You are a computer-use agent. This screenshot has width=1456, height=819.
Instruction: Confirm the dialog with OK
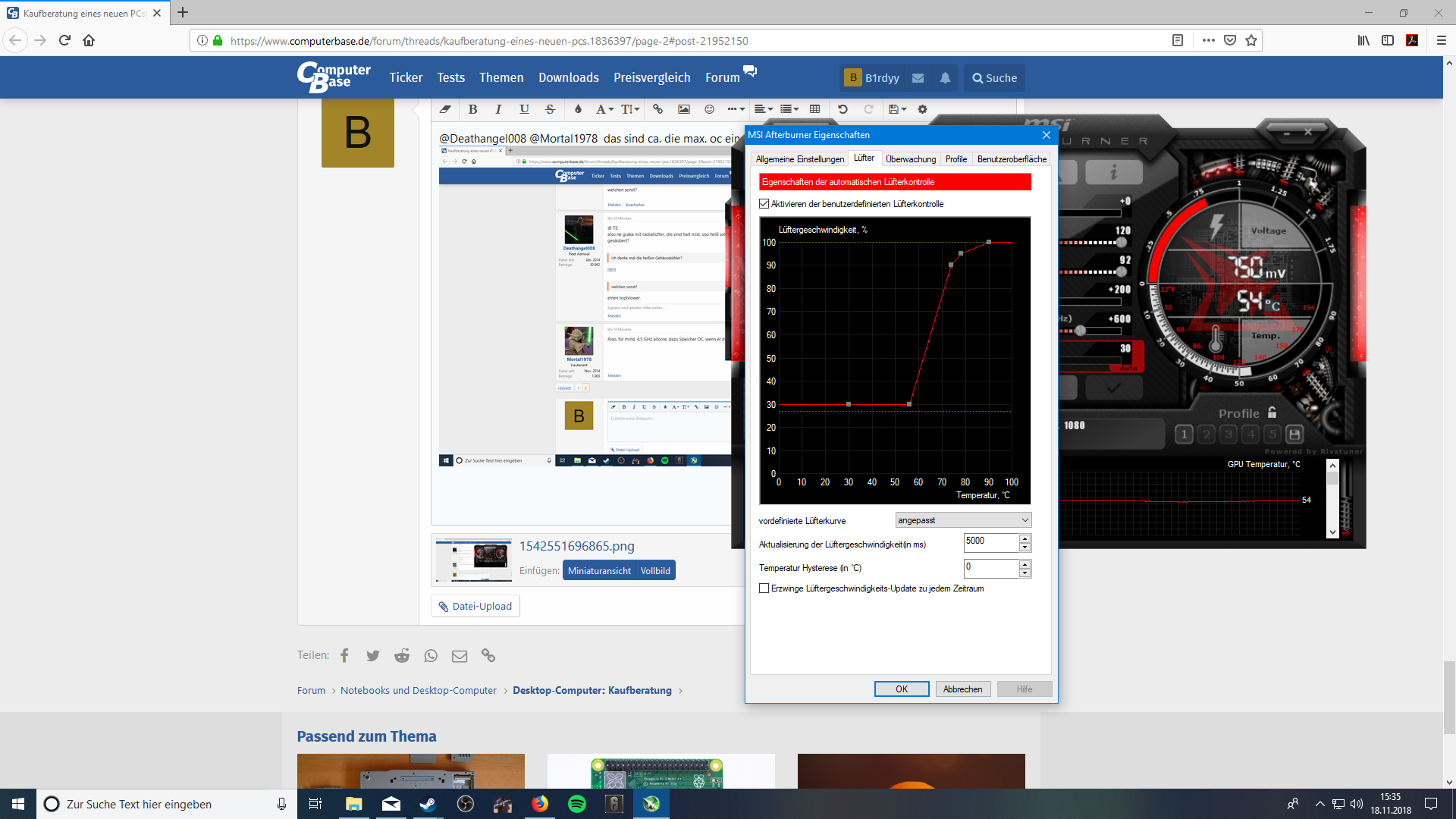coord(902,689)
